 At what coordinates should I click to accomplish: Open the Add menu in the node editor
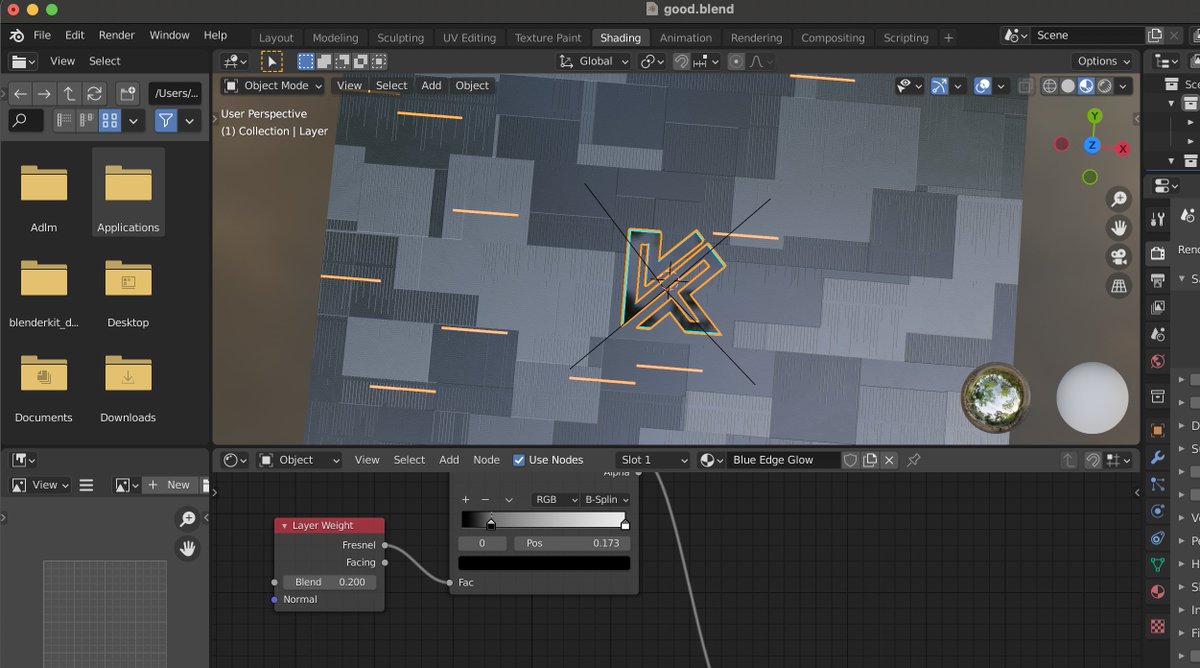point(449,460)
